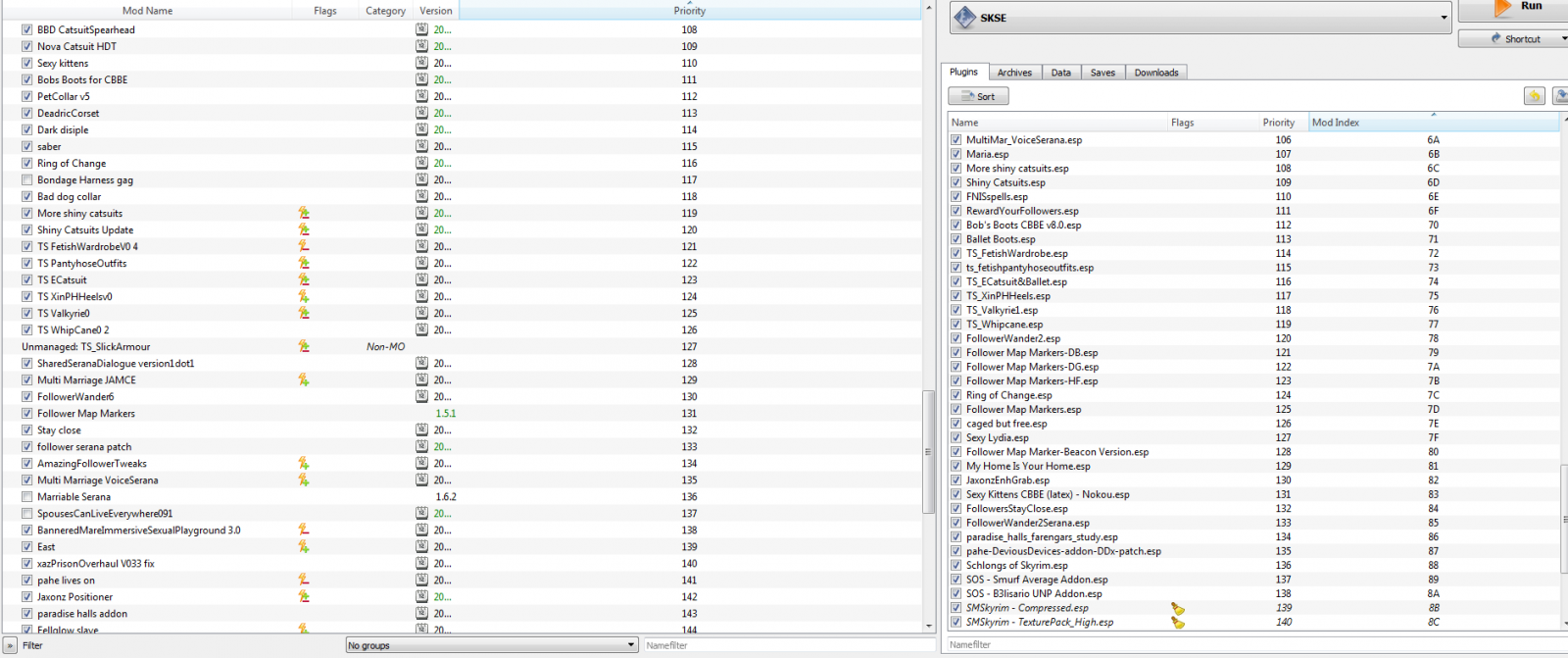Viewport: 1568px width, 658px height.
Task: Click the flag icon for Unmanaged TS_SlickArmour
Action: pos(304,346)
